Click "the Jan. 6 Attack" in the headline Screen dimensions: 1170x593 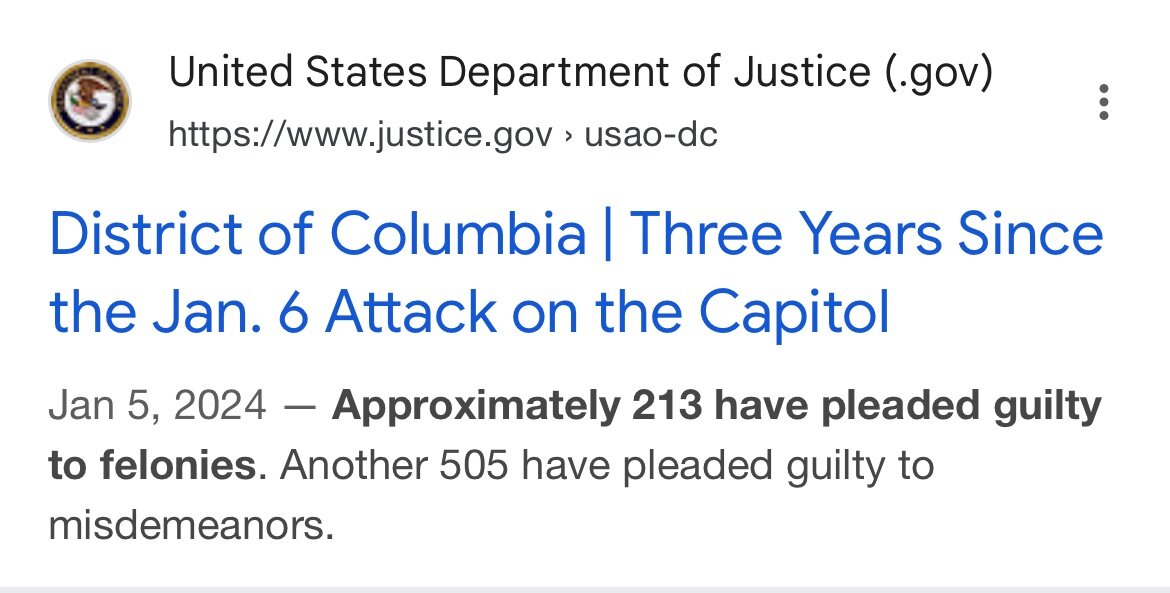271,312
